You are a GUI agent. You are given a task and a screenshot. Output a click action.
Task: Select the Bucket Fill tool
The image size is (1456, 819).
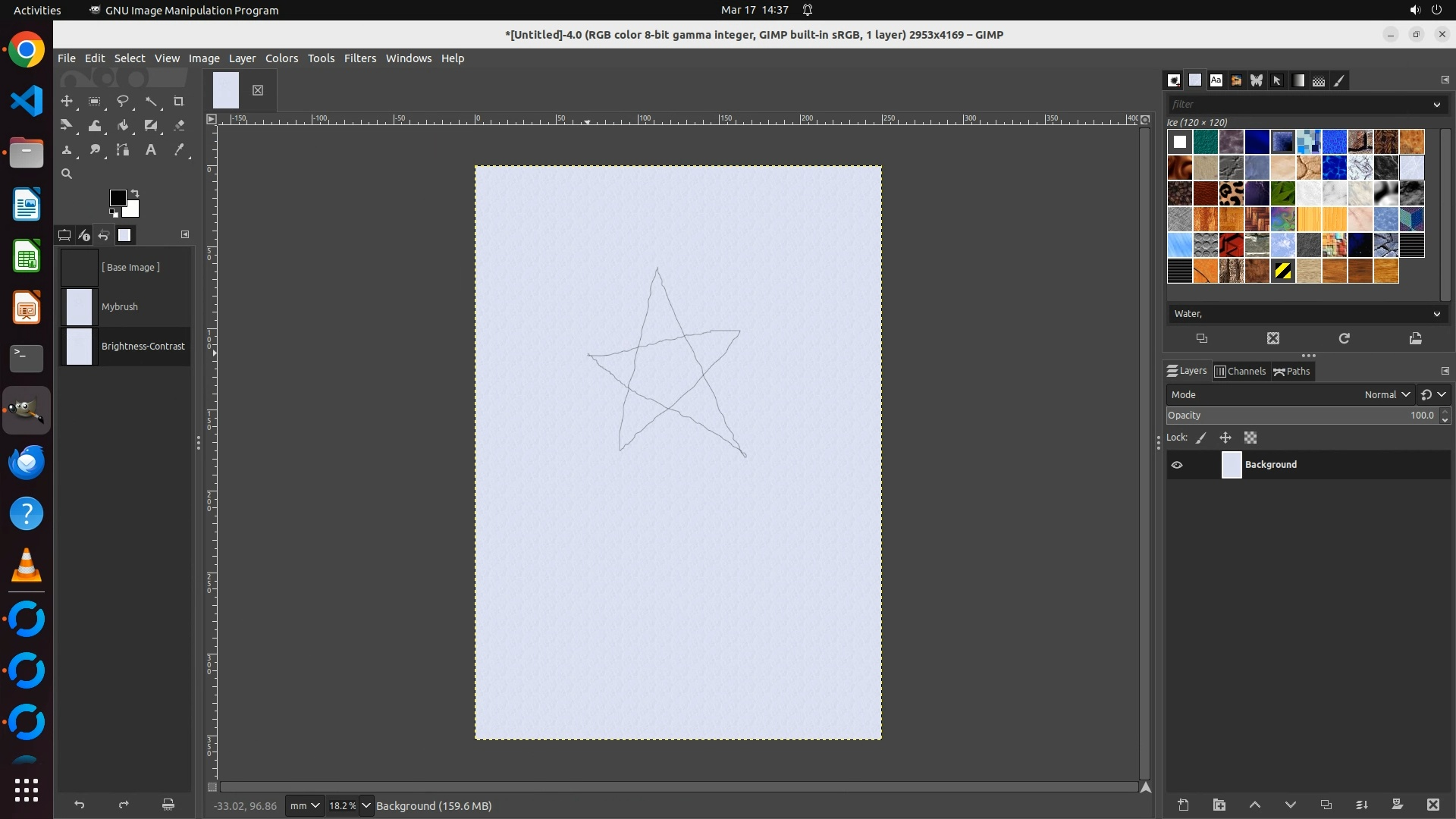122,125
